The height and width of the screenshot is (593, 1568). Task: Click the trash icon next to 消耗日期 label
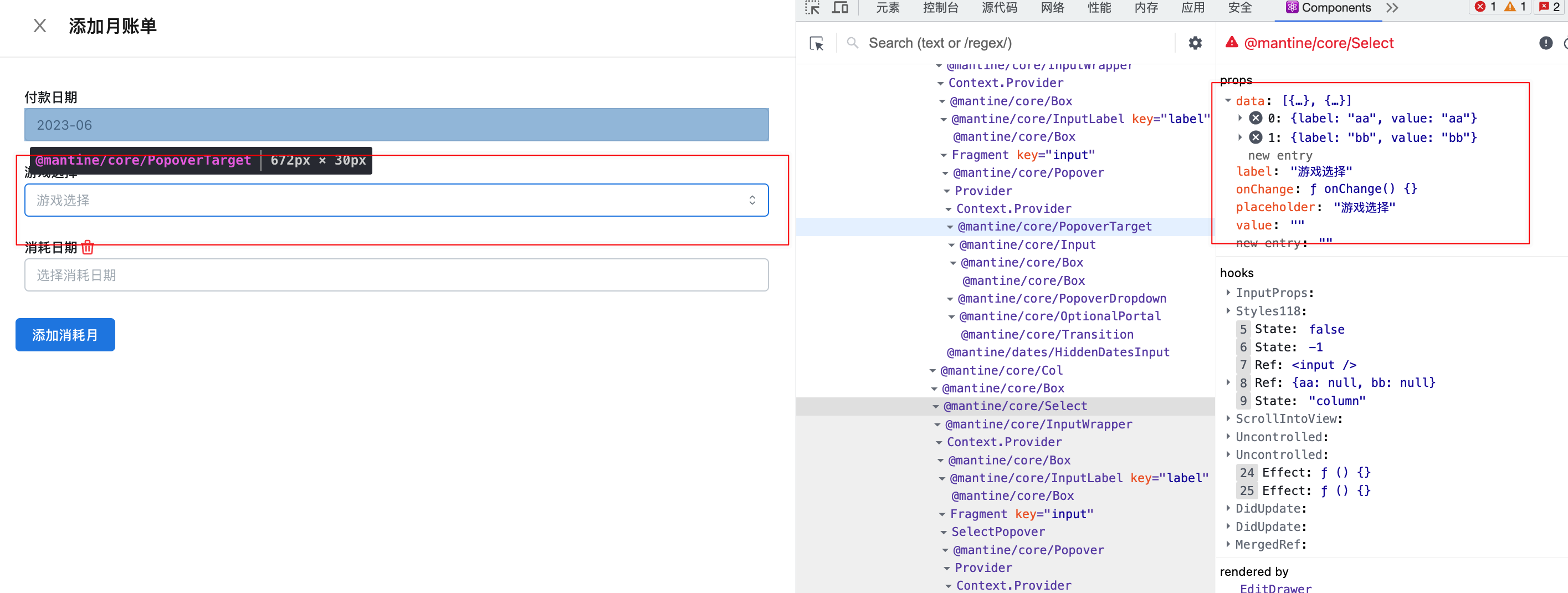tap(88, 248)
